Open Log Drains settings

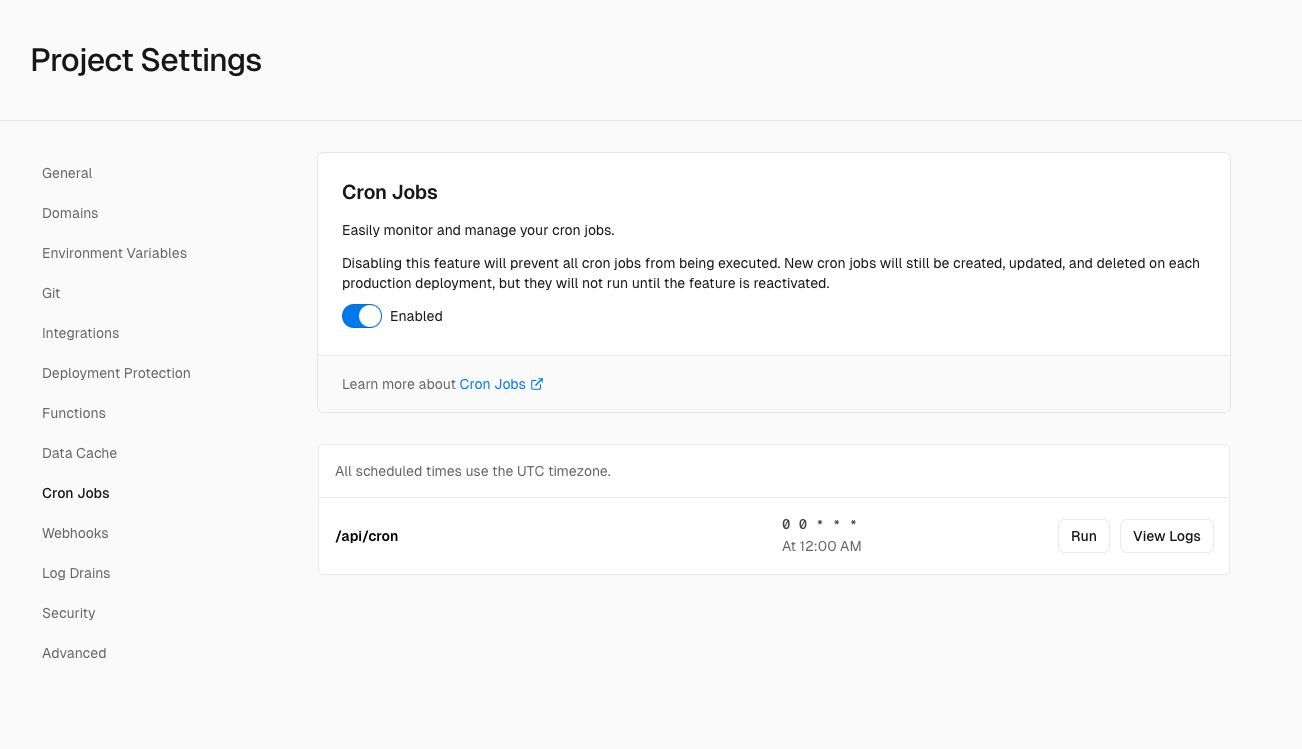(x=76, y=573)
